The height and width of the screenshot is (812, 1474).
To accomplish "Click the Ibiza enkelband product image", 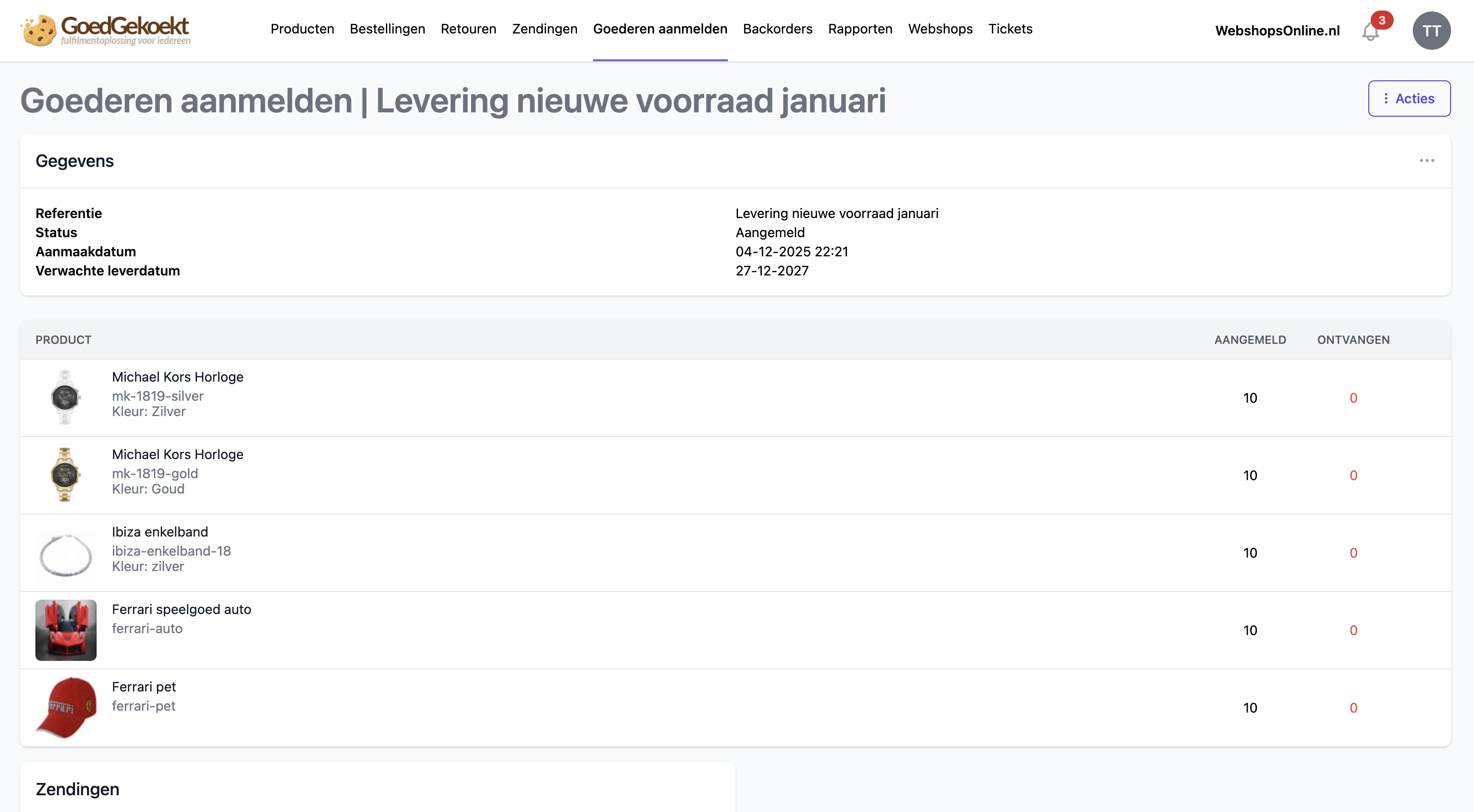I will tap(65, 554).
